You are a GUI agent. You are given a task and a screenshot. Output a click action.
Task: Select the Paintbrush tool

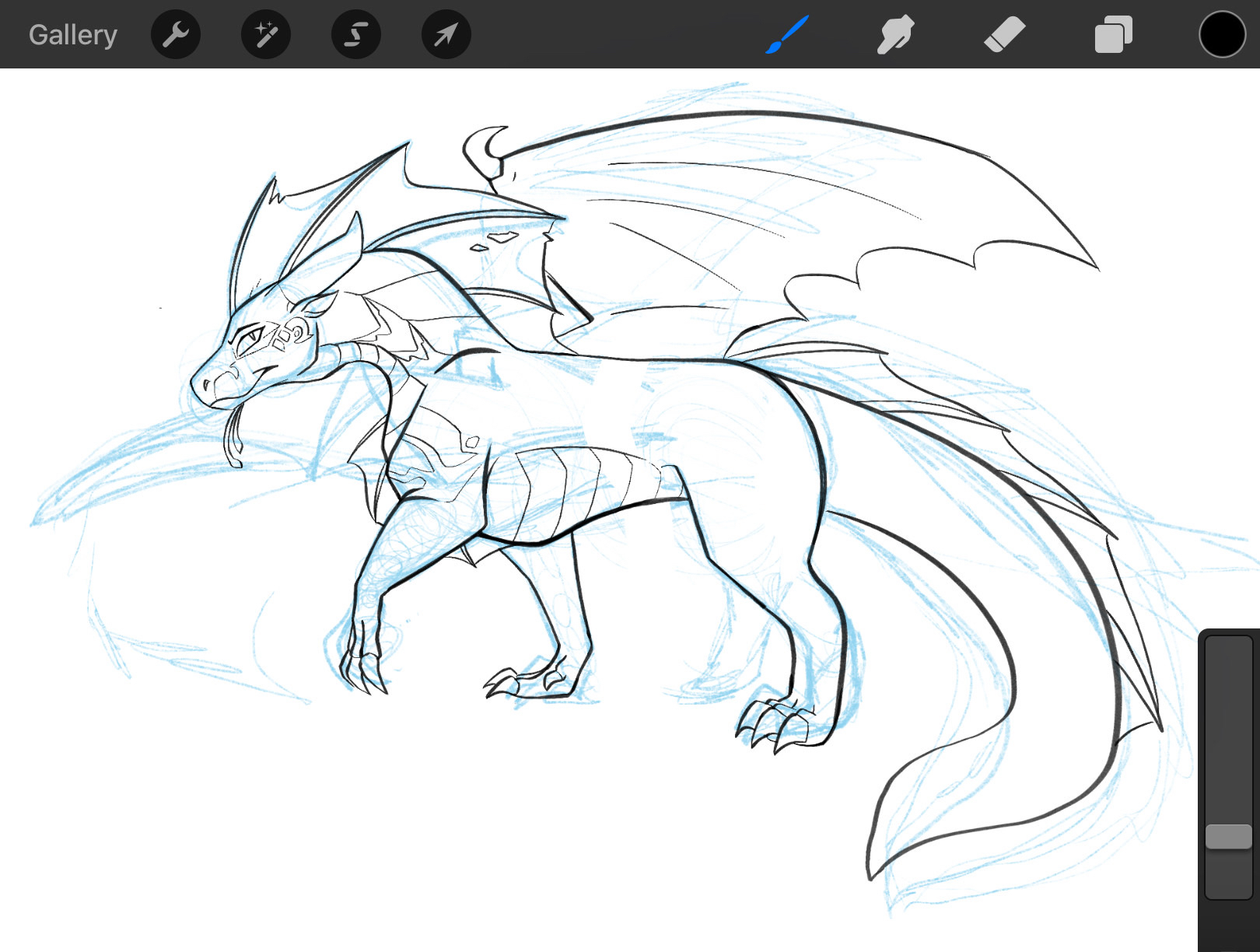[x=787, y=35]
